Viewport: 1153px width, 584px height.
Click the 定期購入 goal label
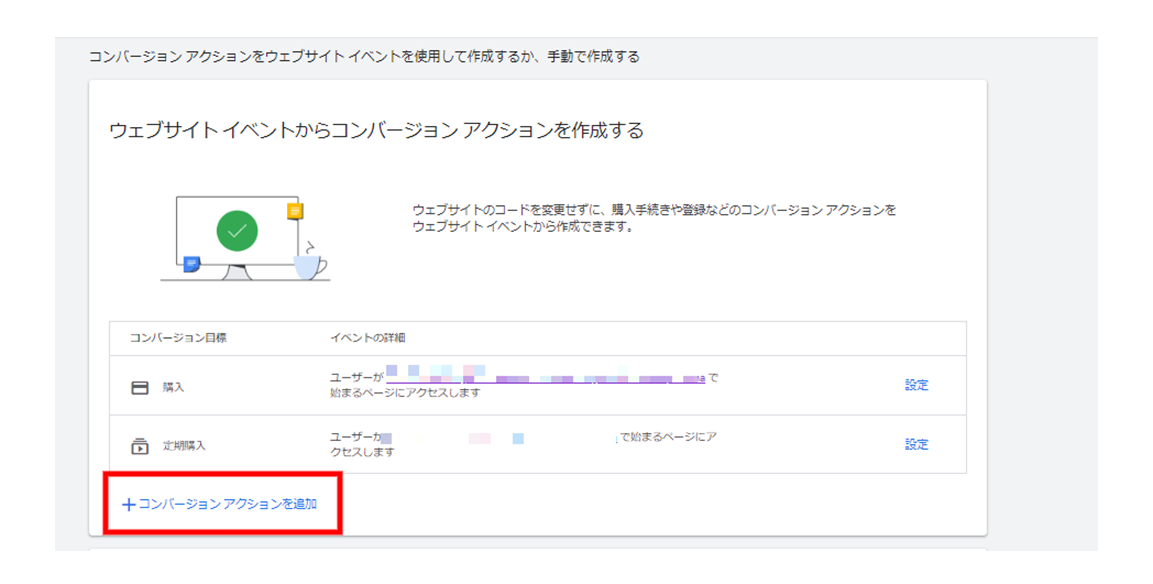click(184, 446)
